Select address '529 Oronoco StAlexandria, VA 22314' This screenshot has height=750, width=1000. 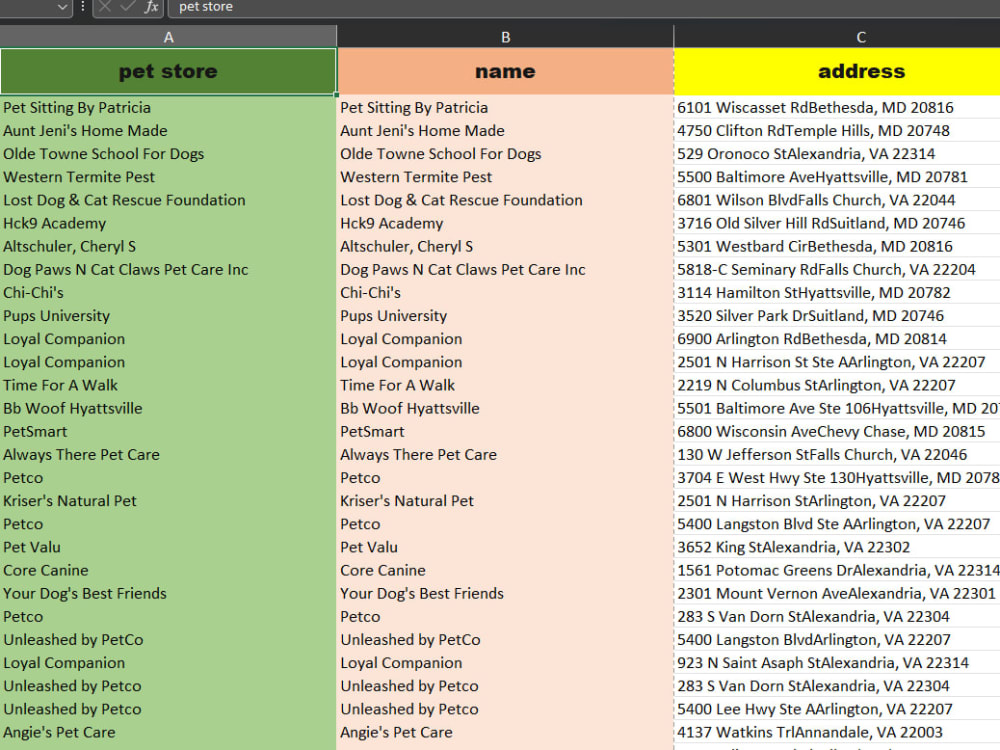(806, 154)
